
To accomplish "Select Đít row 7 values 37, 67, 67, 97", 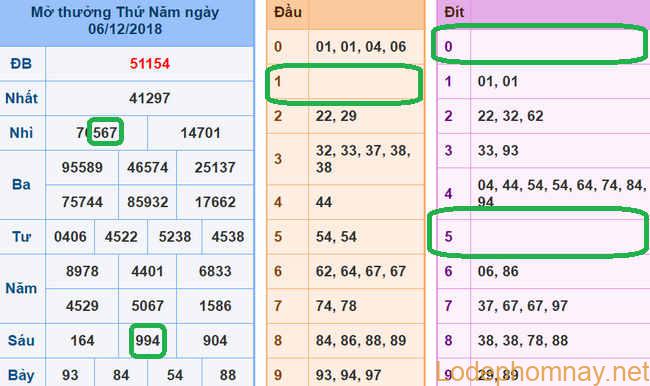I will [523, 306].
